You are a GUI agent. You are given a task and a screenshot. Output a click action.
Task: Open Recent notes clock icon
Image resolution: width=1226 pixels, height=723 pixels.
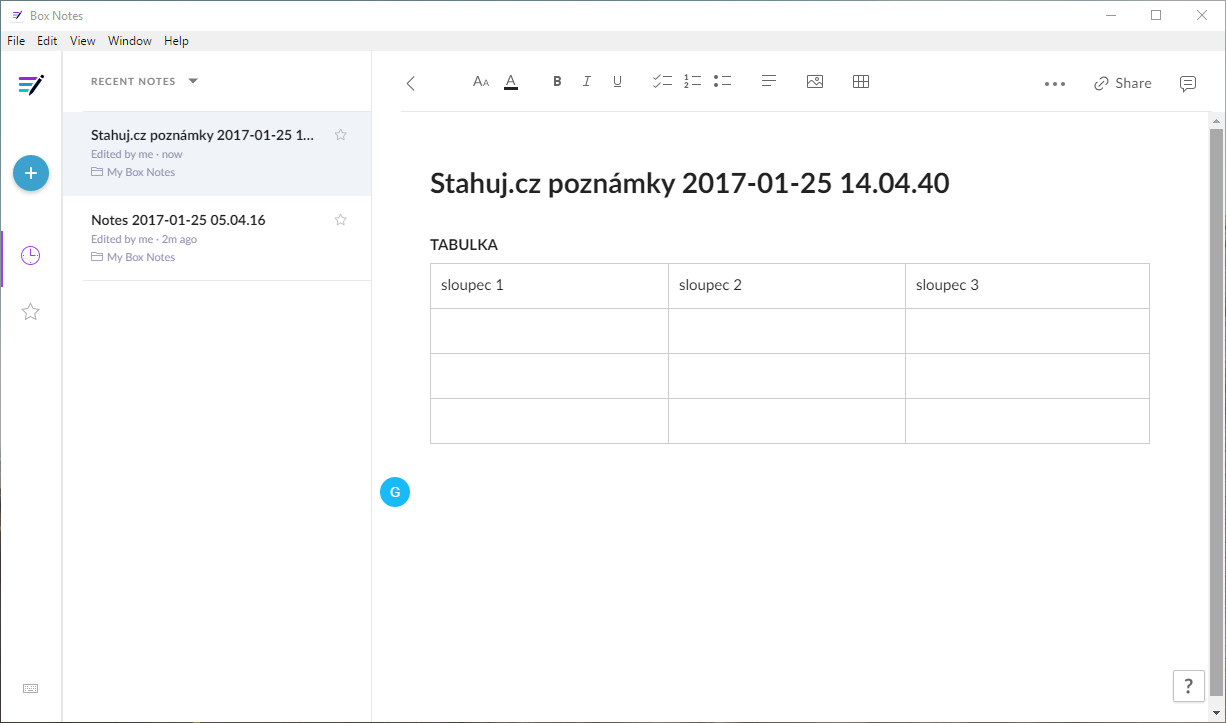[31, 256]
